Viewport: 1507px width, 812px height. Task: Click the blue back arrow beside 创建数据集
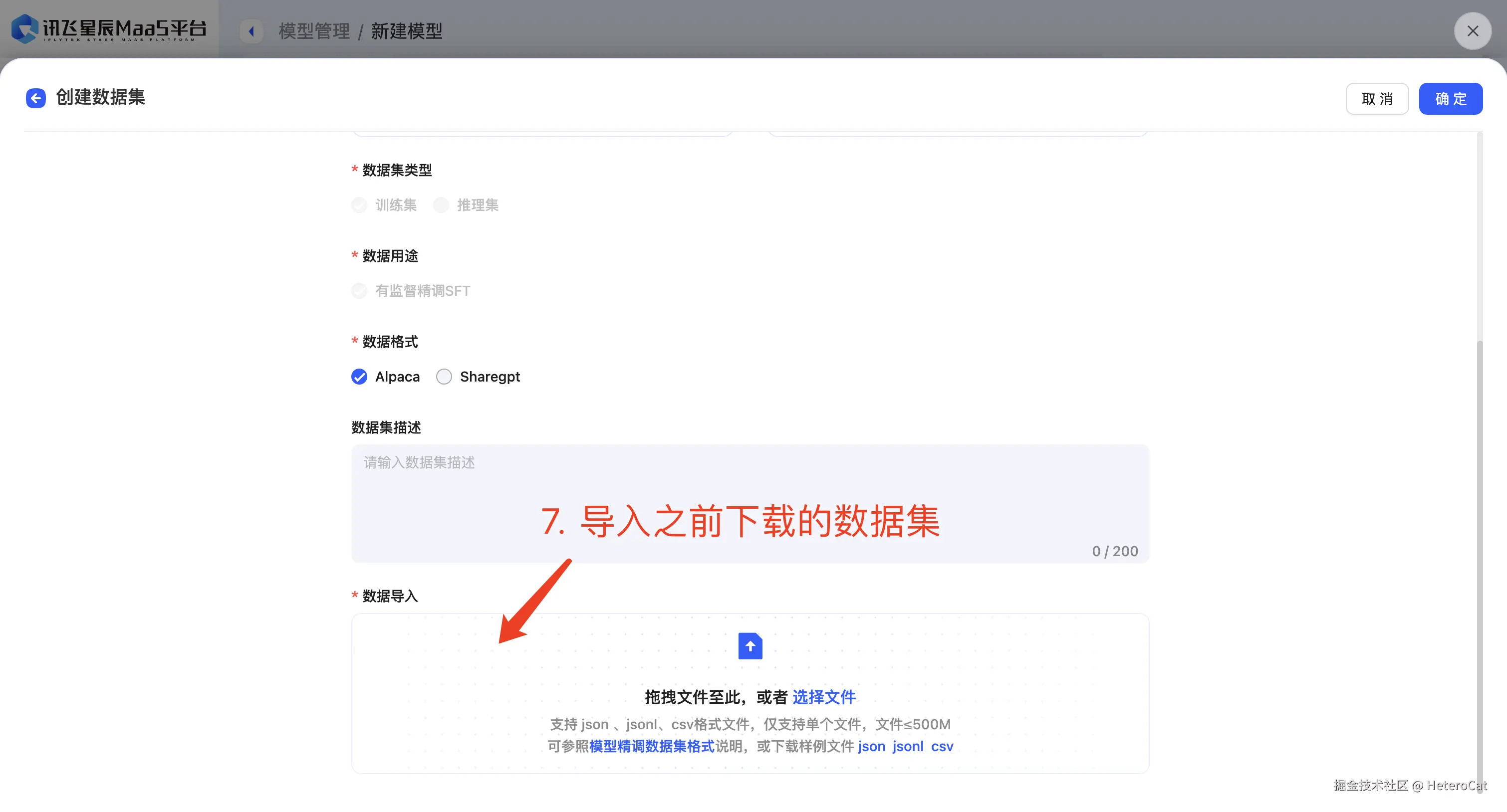tap(36, 98)
